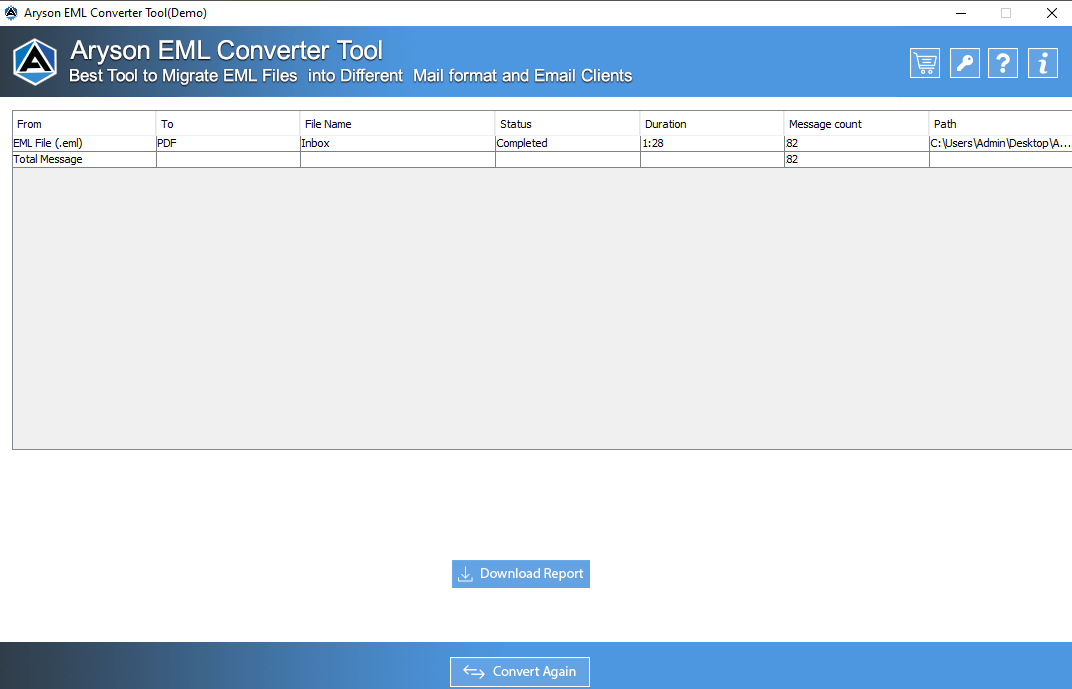Select the To column header
1072x689 pixels.
pos(228,124)
